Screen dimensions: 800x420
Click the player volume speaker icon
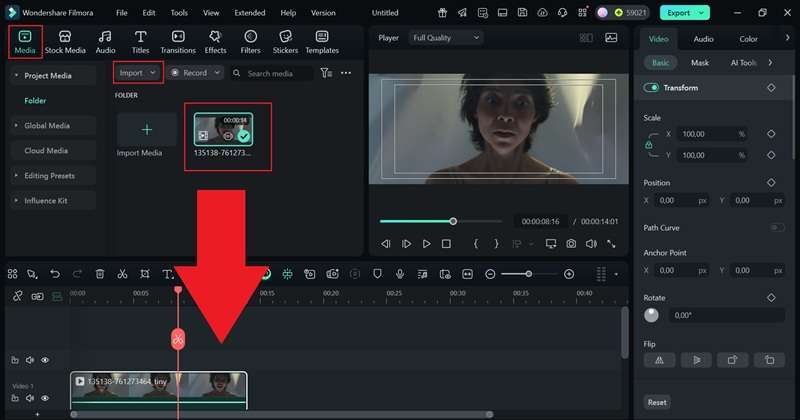point(591,244)
